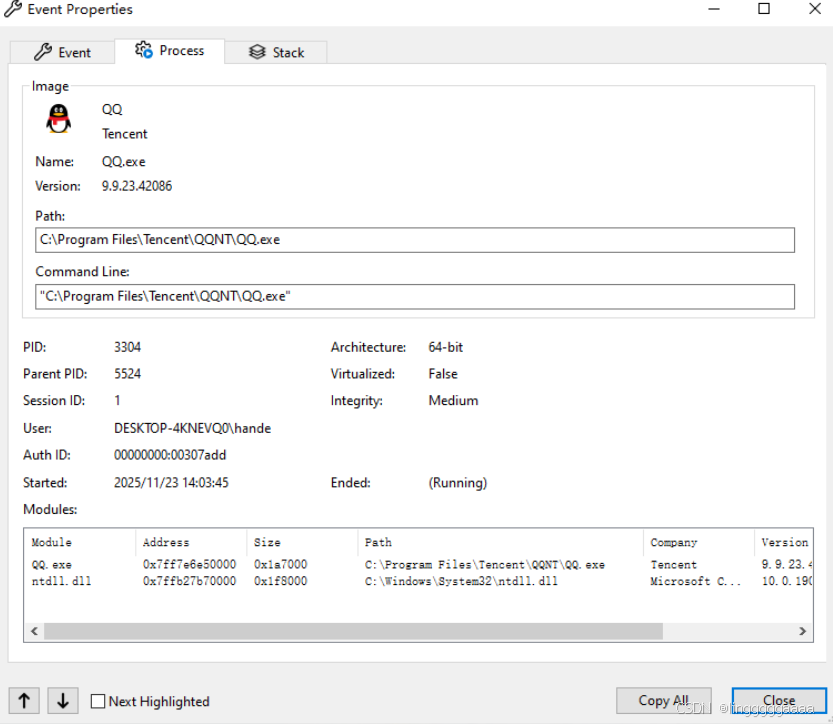Sort modules by the Size column header
Viewport: 833px width, 724px height.
click(302, 542)
